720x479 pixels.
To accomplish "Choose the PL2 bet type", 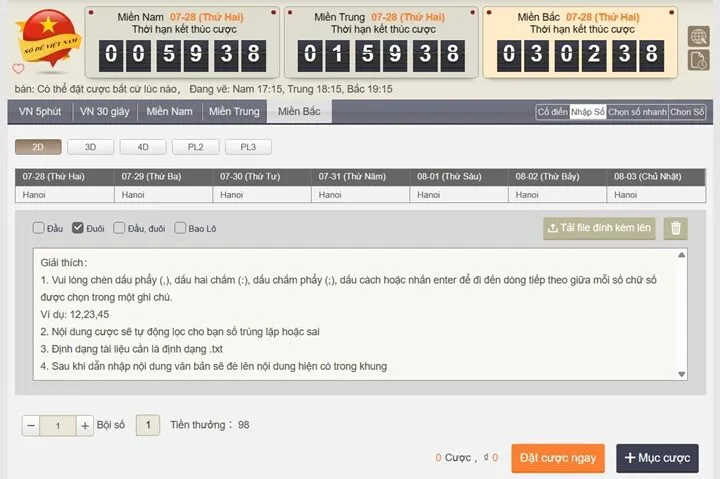I will click(195, 147).
